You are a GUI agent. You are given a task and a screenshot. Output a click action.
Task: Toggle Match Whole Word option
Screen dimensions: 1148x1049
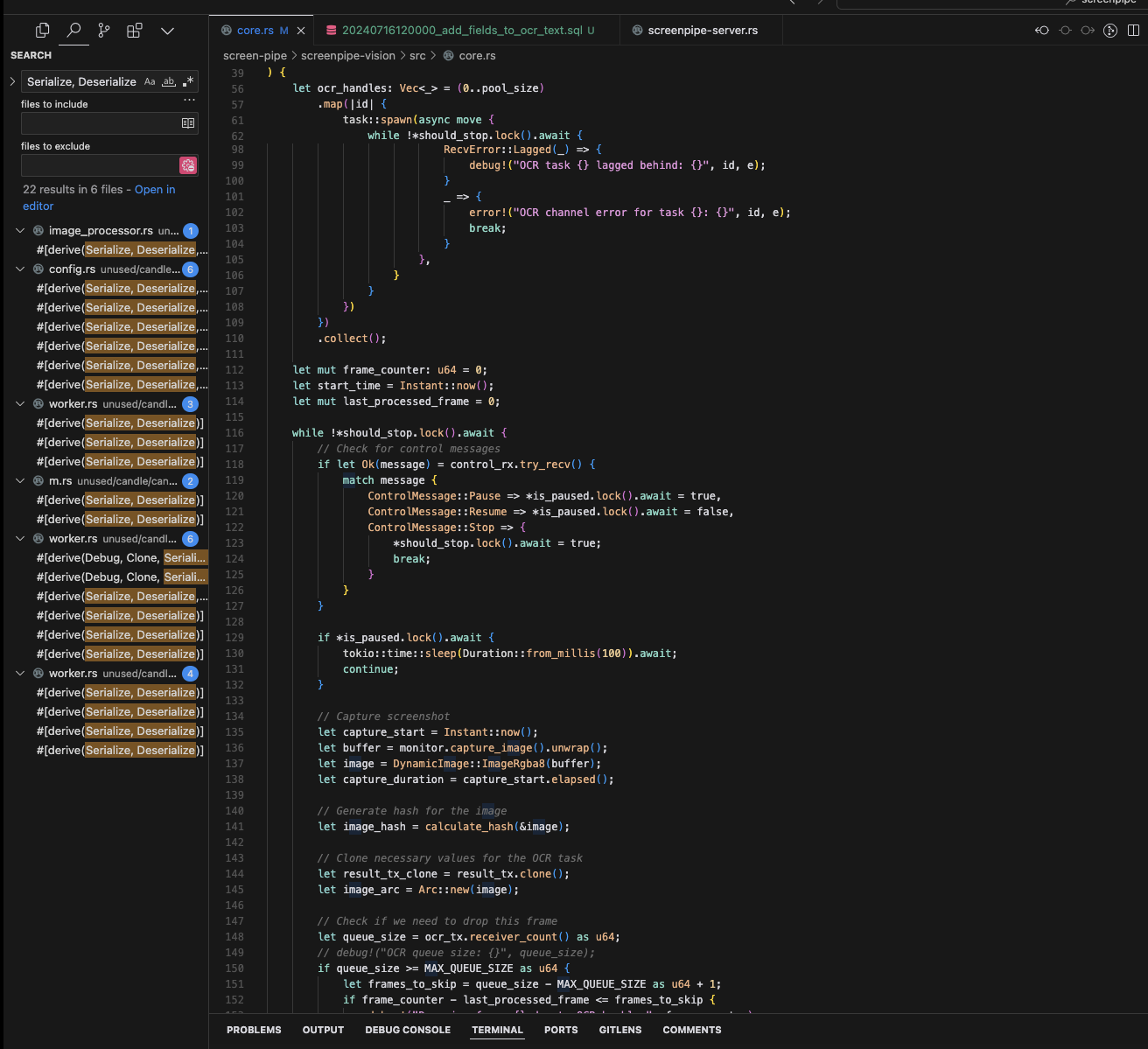[x=169, y=81]
